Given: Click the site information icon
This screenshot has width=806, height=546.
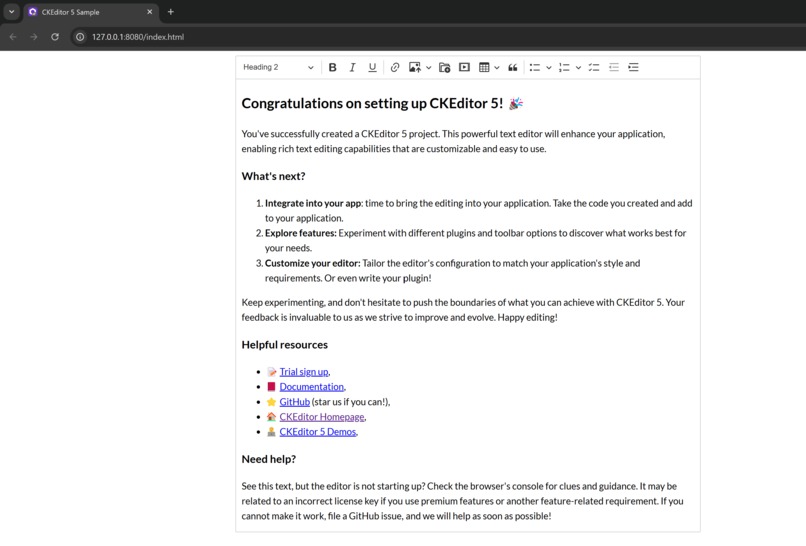Looking at the screenshot, I should click(x=80, y=37).
